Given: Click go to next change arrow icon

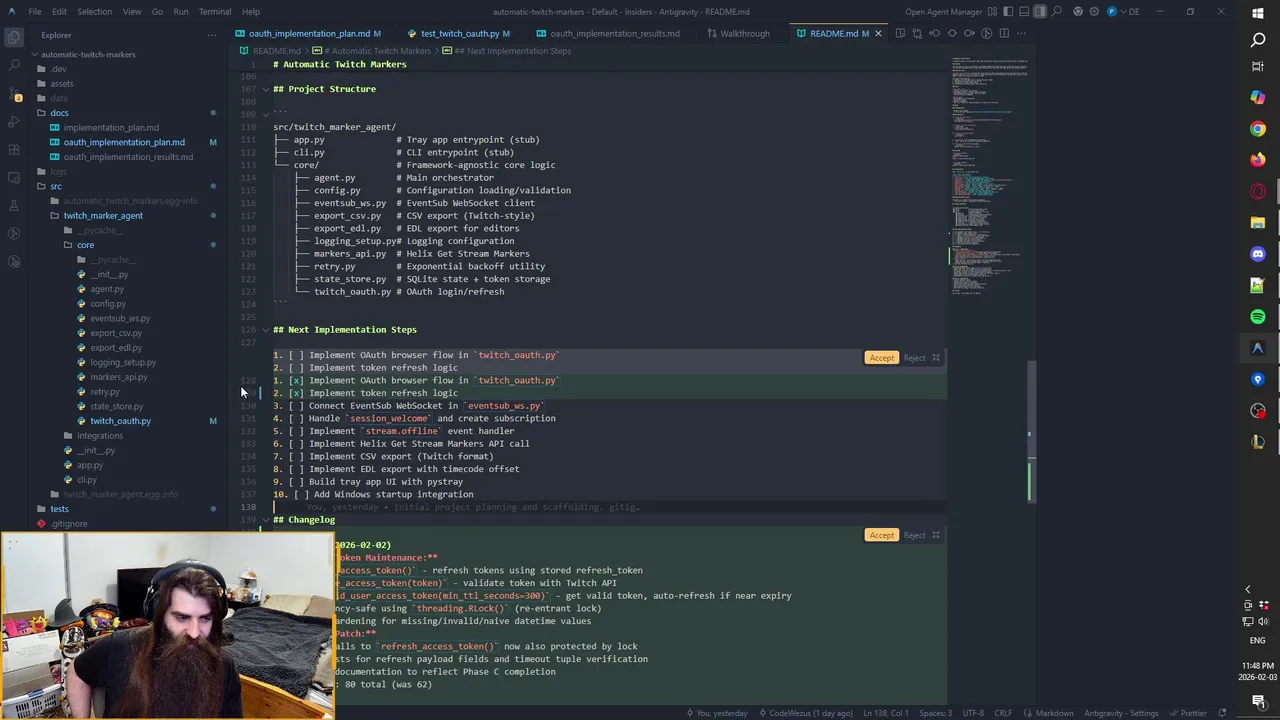Looking at the screenshot, I should tap(969, 33).
